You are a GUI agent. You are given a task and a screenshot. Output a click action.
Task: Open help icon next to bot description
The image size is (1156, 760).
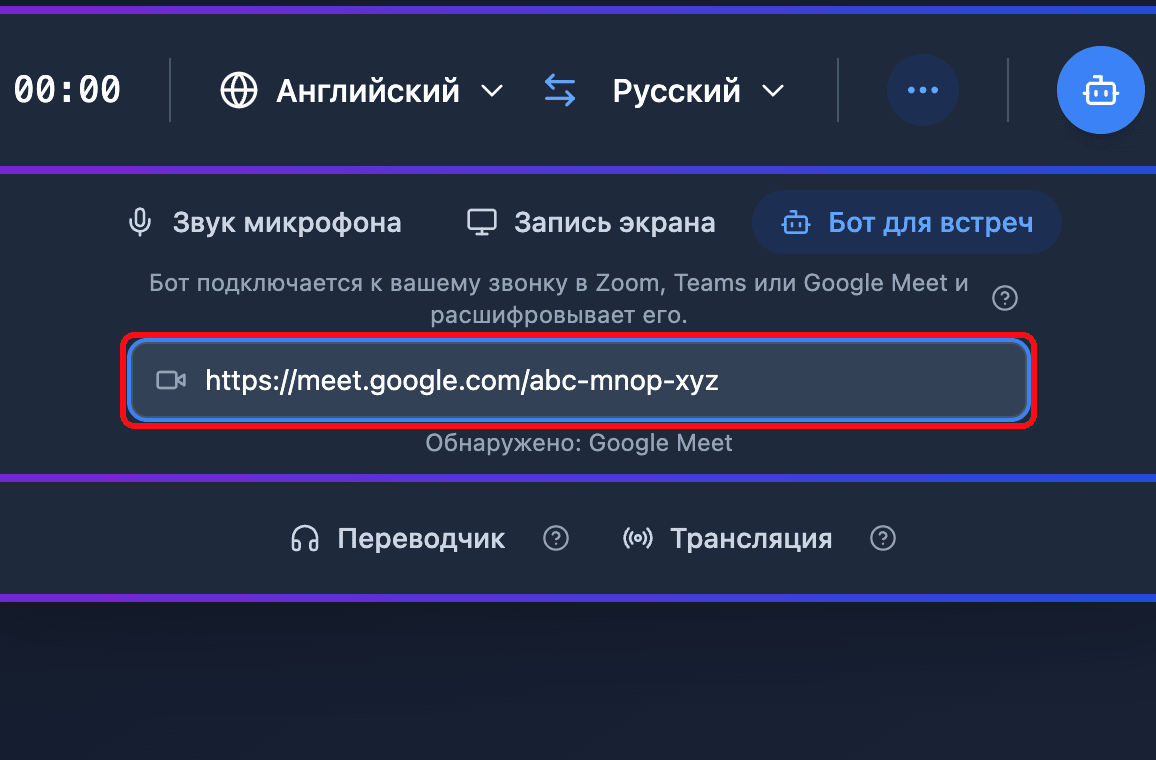pos(1005,298)
